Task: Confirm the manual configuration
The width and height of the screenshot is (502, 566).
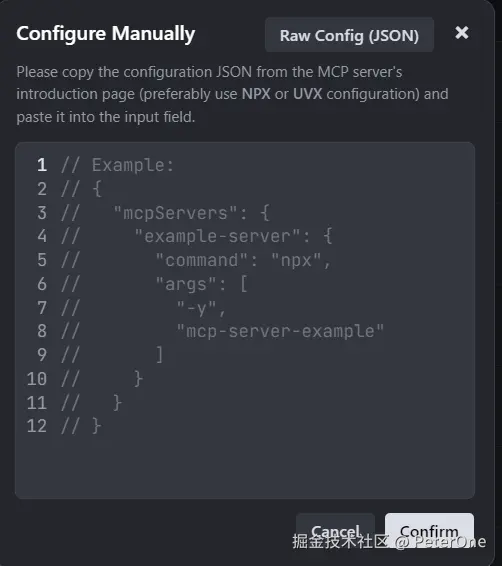Action: click(429, 531)
